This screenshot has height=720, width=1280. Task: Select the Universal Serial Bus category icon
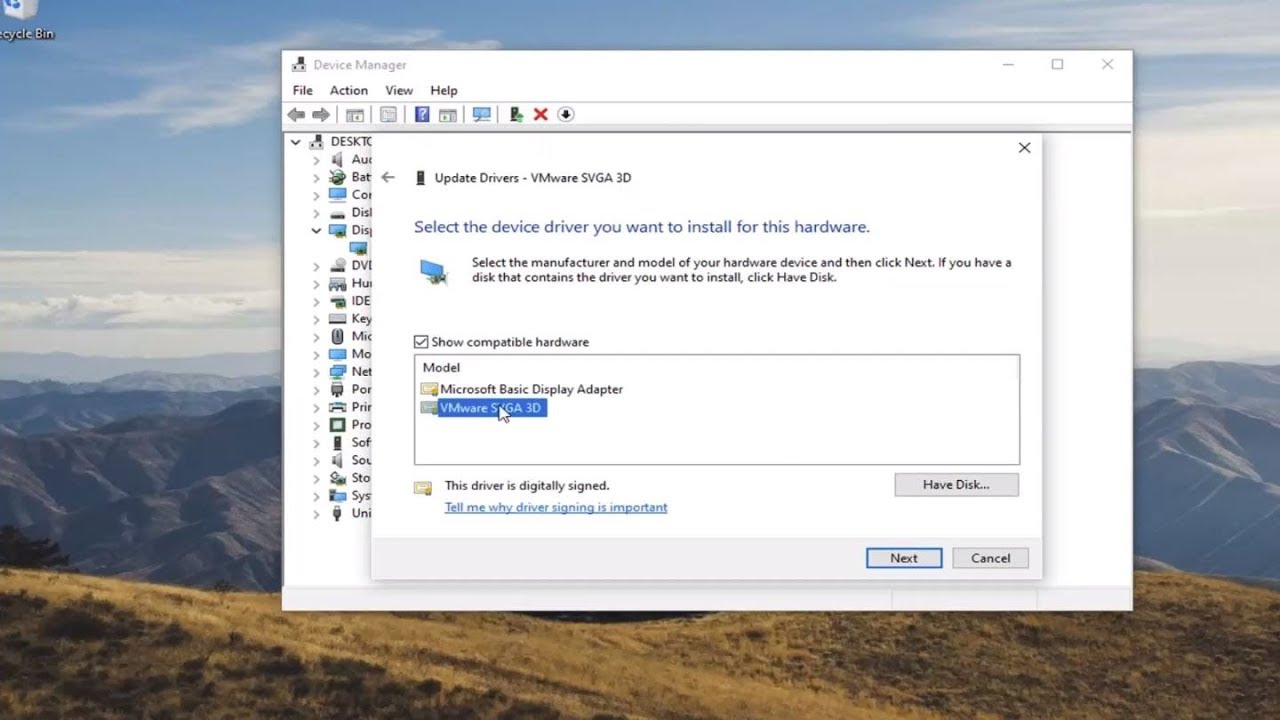click(x=337, y=513)
